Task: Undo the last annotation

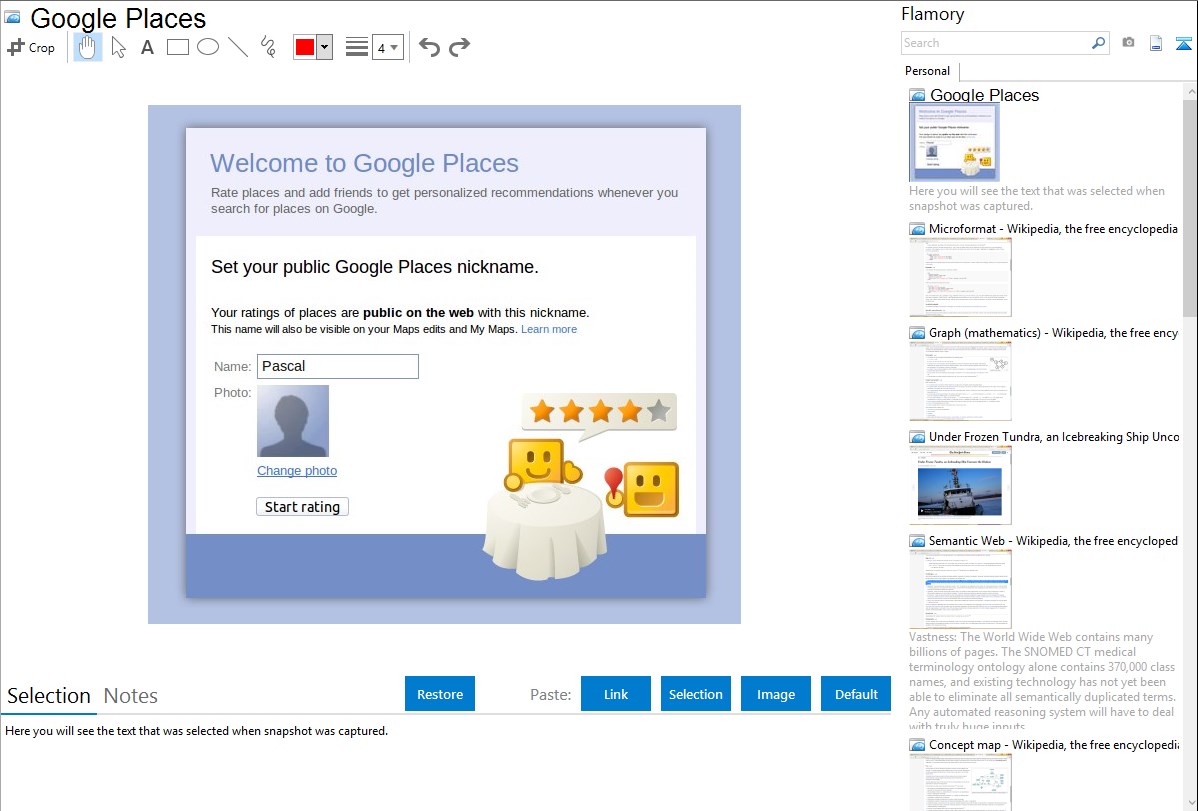Action: click(429, 47)
